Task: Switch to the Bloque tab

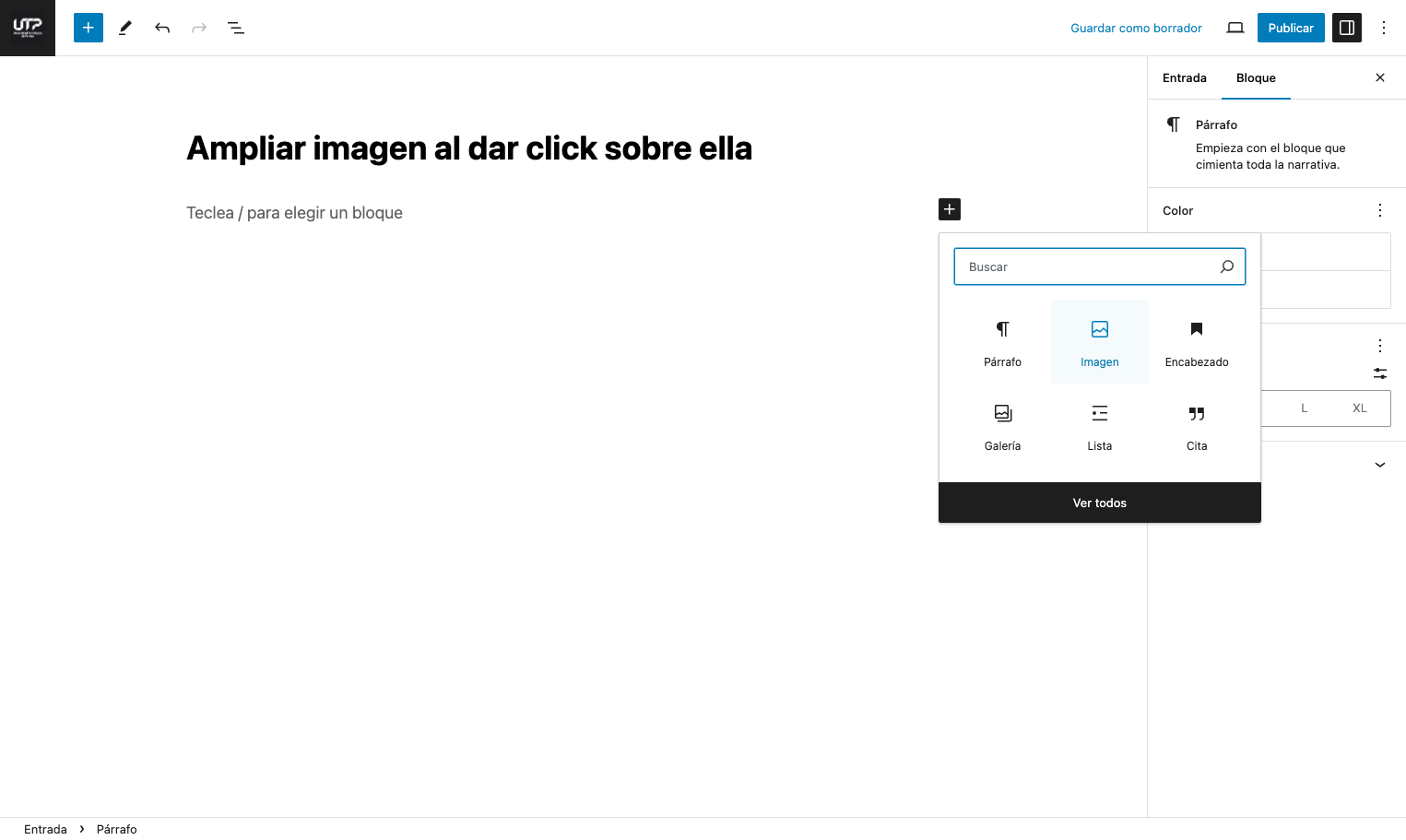Action: point(1256,78)
